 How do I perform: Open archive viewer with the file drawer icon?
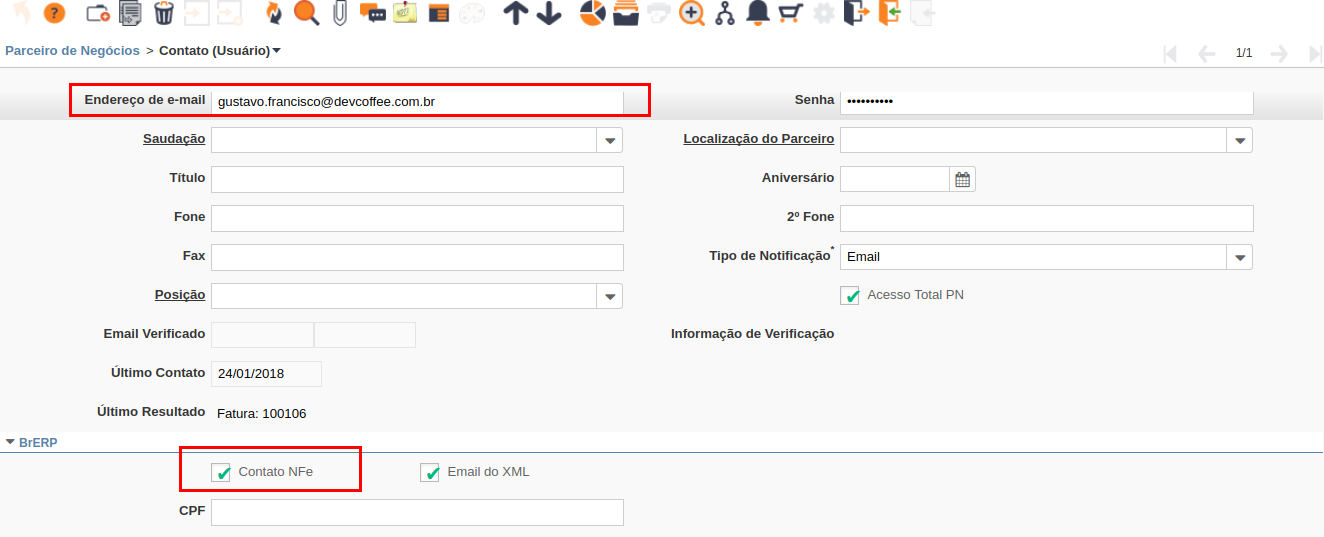[626, 13]
